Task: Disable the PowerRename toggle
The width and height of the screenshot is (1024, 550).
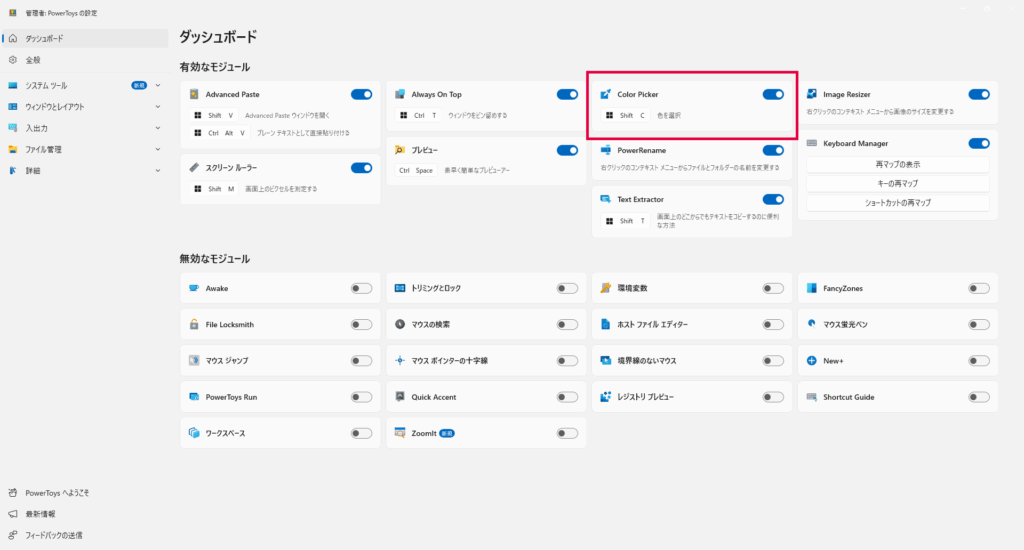Action: coord(773,150)
